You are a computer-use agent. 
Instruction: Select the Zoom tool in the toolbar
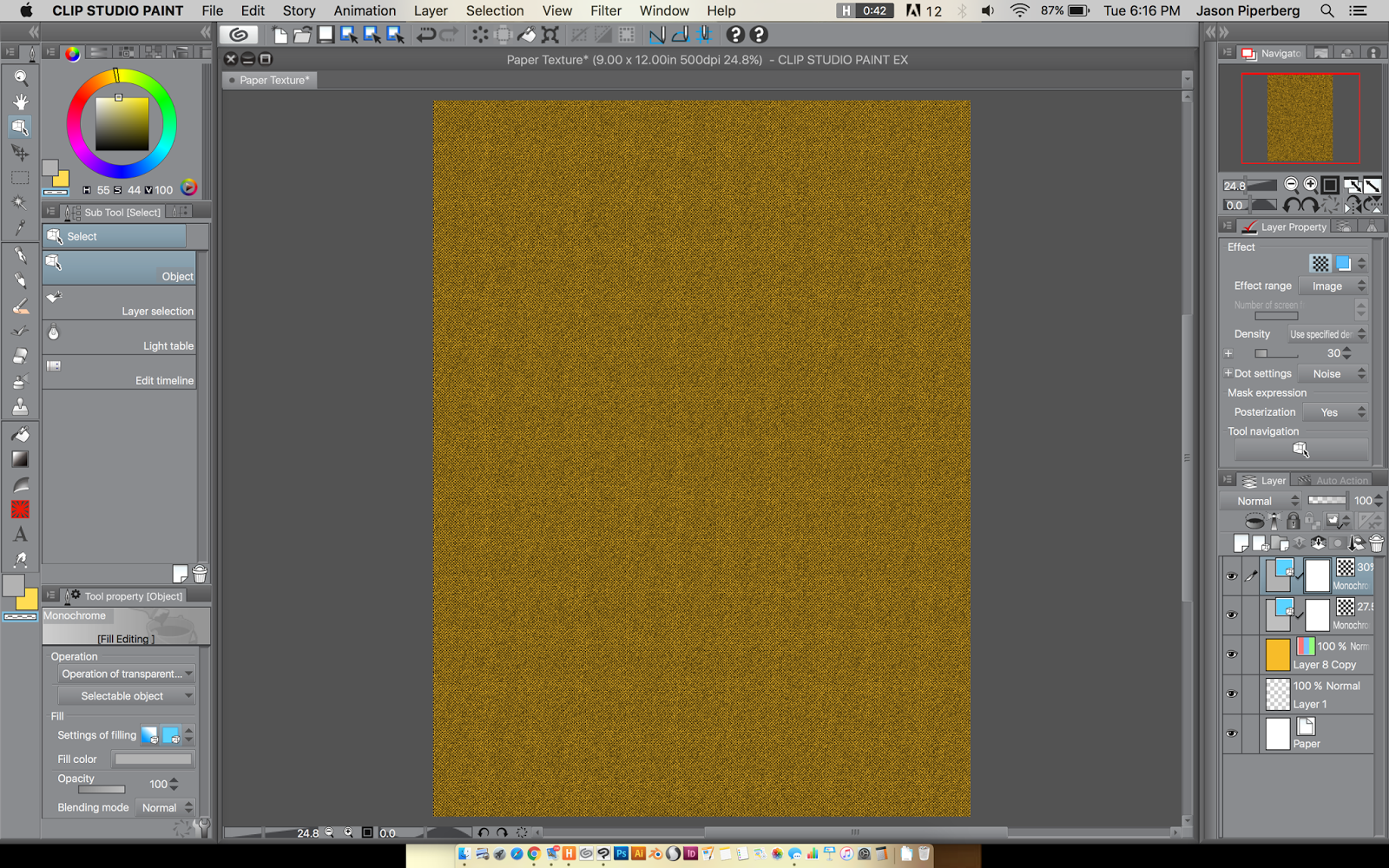tap(19, 77)
